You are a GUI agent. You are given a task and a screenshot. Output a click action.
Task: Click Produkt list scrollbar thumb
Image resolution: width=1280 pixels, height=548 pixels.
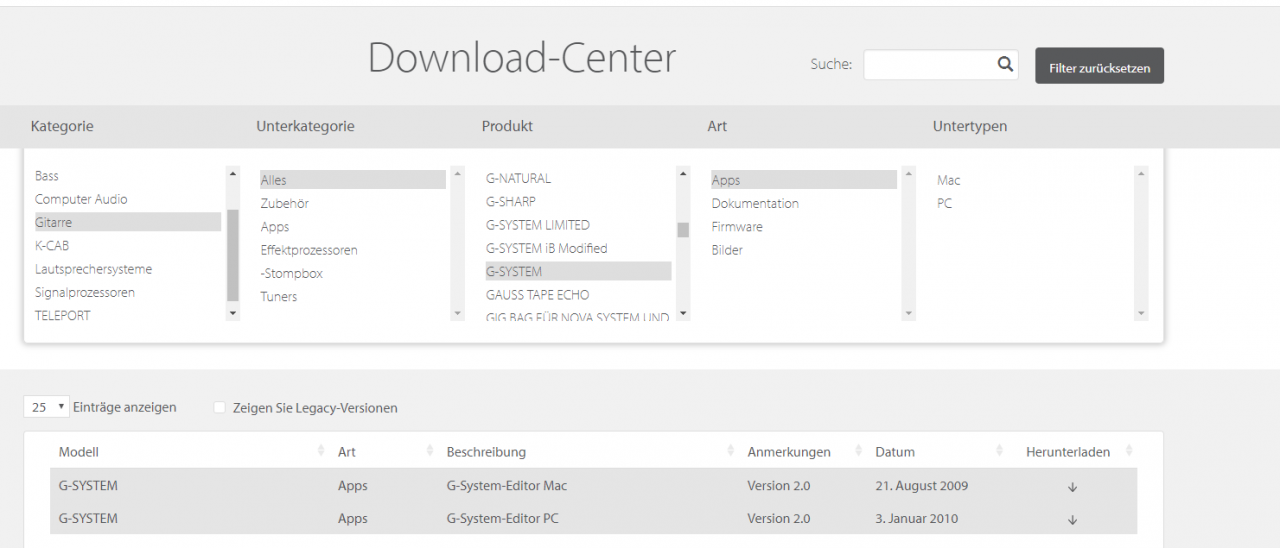point(683,230)
